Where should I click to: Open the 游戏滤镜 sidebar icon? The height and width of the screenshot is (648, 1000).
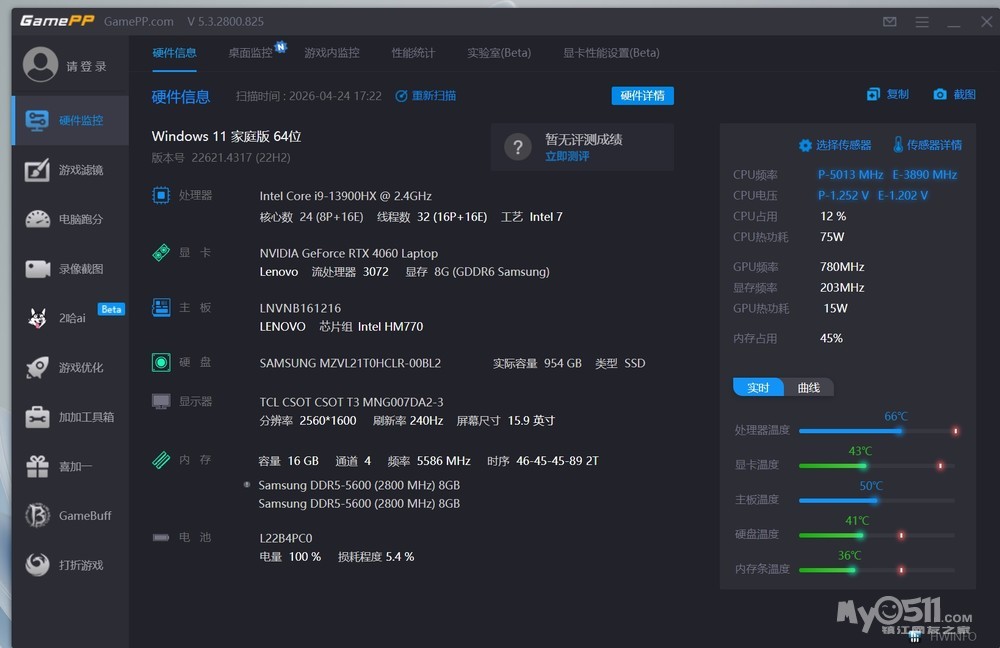pos(37,170)
